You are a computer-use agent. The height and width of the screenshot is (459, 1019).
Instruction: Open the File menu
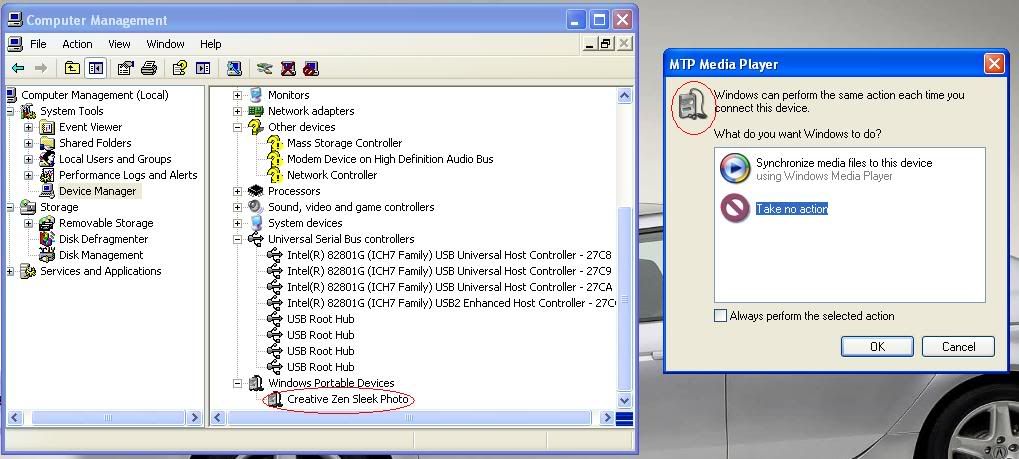pyautogui.click(x=38, y=44)
